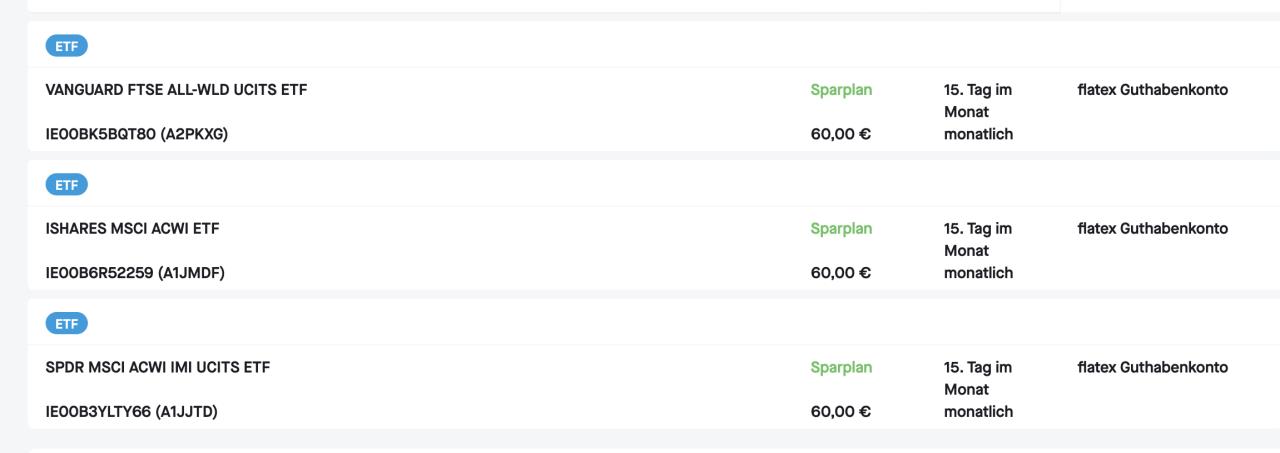Click Vanguard's 15. Tag im Monat schedule
1280x453 pixels.
[x=978, y=101]
